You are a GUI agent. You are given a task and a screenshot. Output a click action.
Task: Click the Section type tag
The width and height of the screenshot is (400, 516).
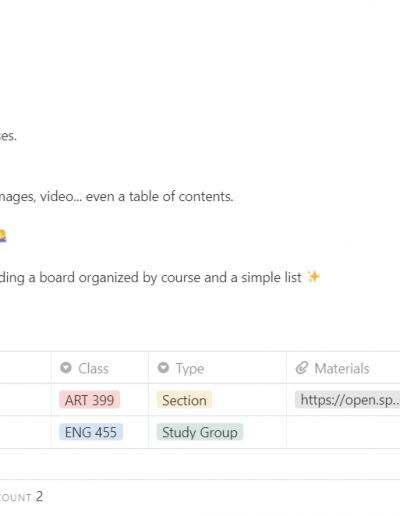point(184,400)
